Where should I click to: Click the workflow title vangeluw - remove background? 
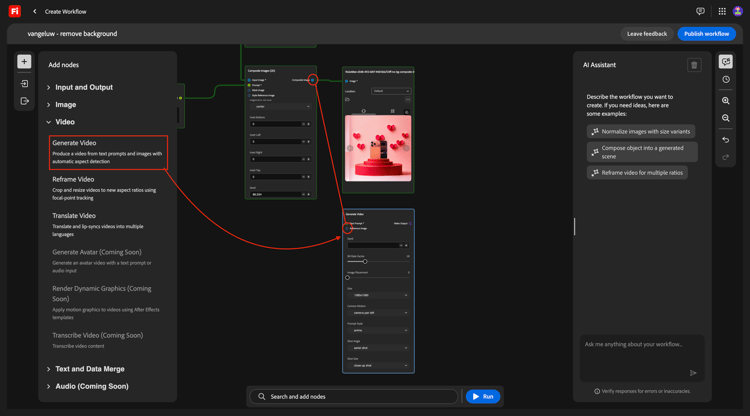[x=72, y=34]
